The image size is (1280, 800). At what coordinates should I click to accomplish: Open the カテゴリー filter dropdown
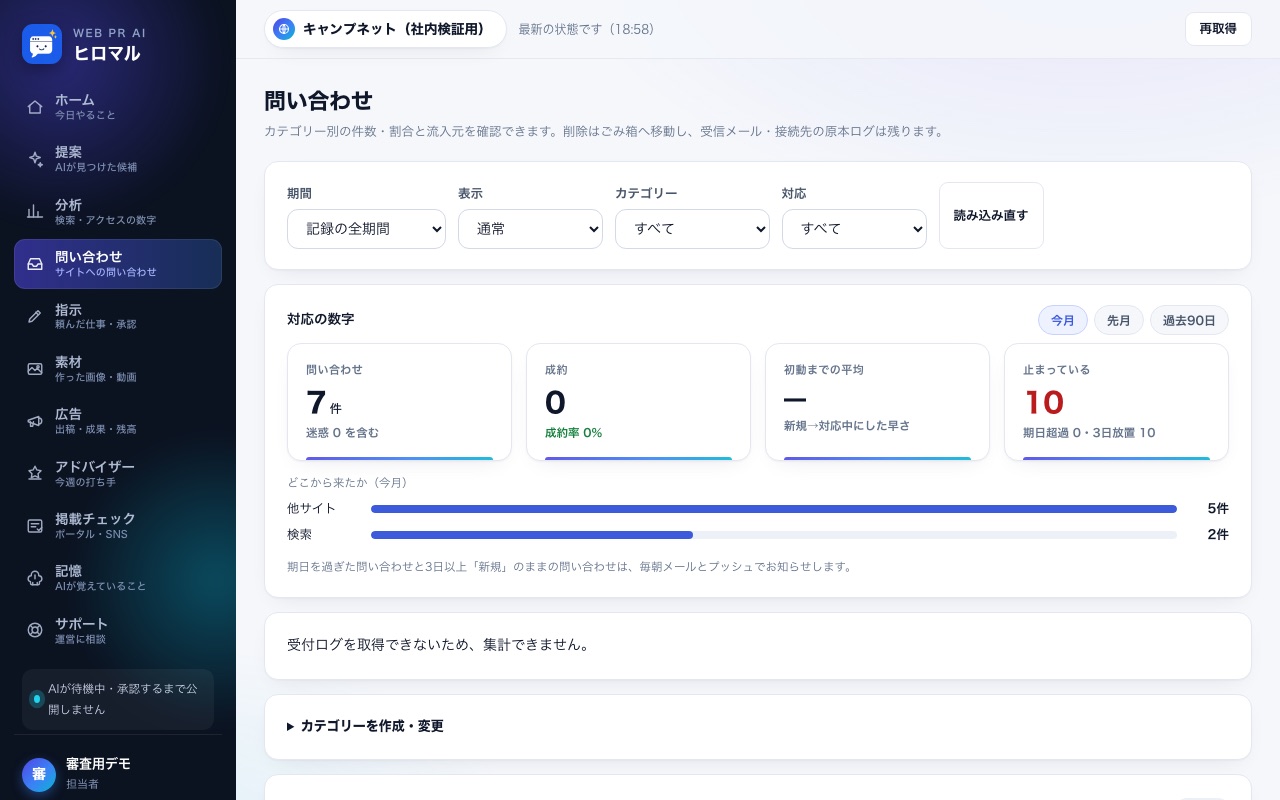click(692, 229)
